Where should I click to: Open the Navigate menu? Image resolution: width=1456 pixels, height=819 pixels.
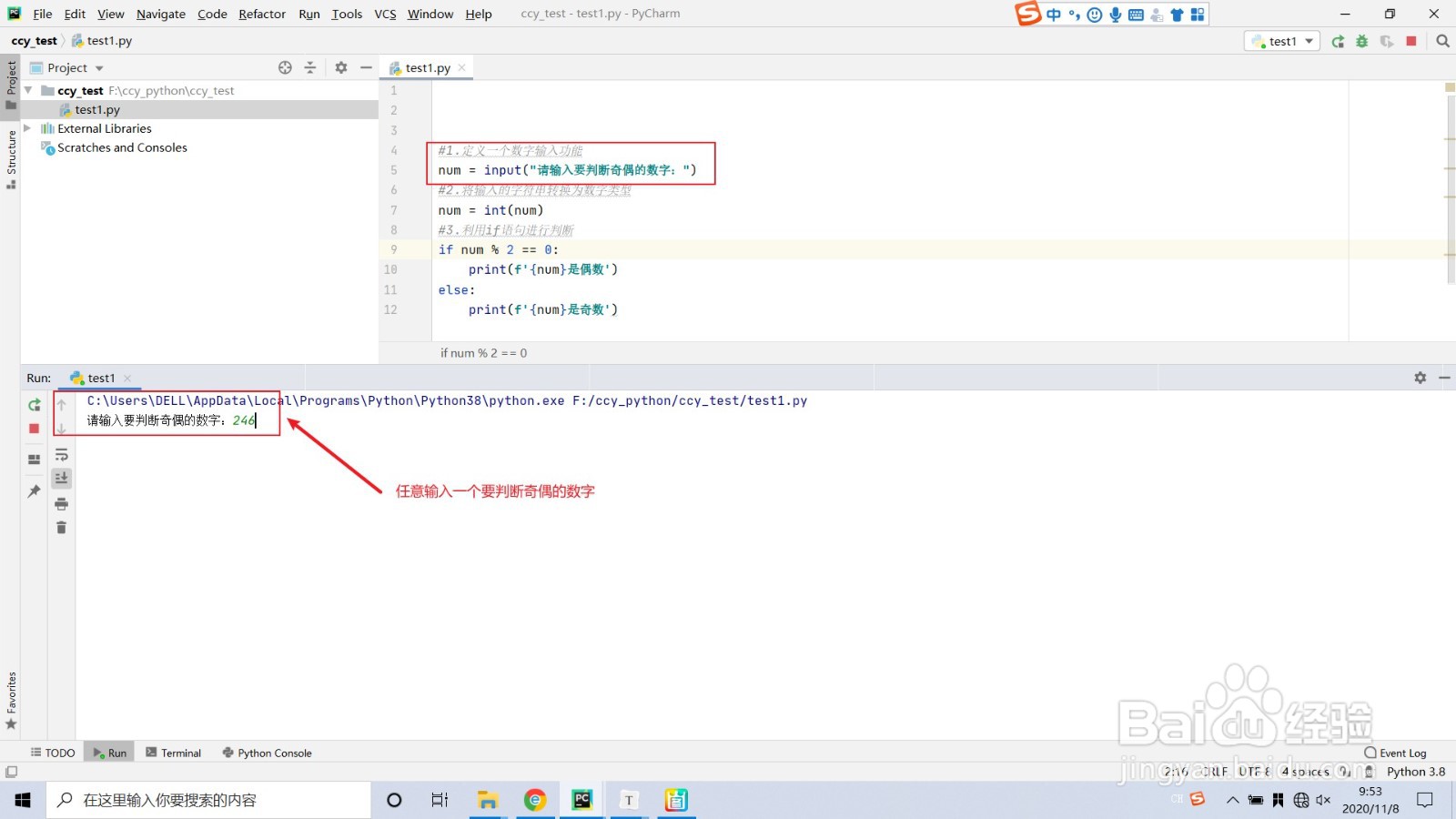click(x=161, y=14)
